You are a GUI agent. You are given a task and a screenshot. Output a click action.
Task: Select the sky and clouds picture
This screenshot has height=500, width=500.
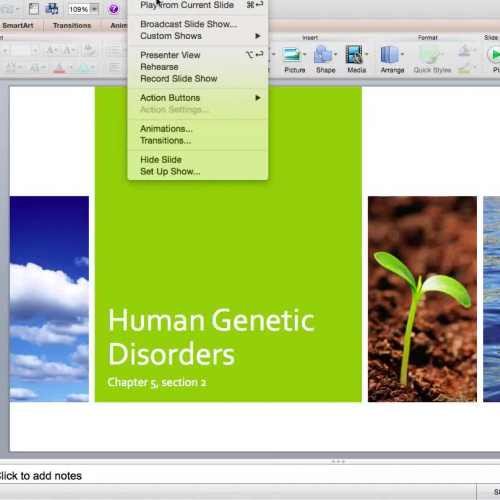pyautogui.click(x=49, y=299)
